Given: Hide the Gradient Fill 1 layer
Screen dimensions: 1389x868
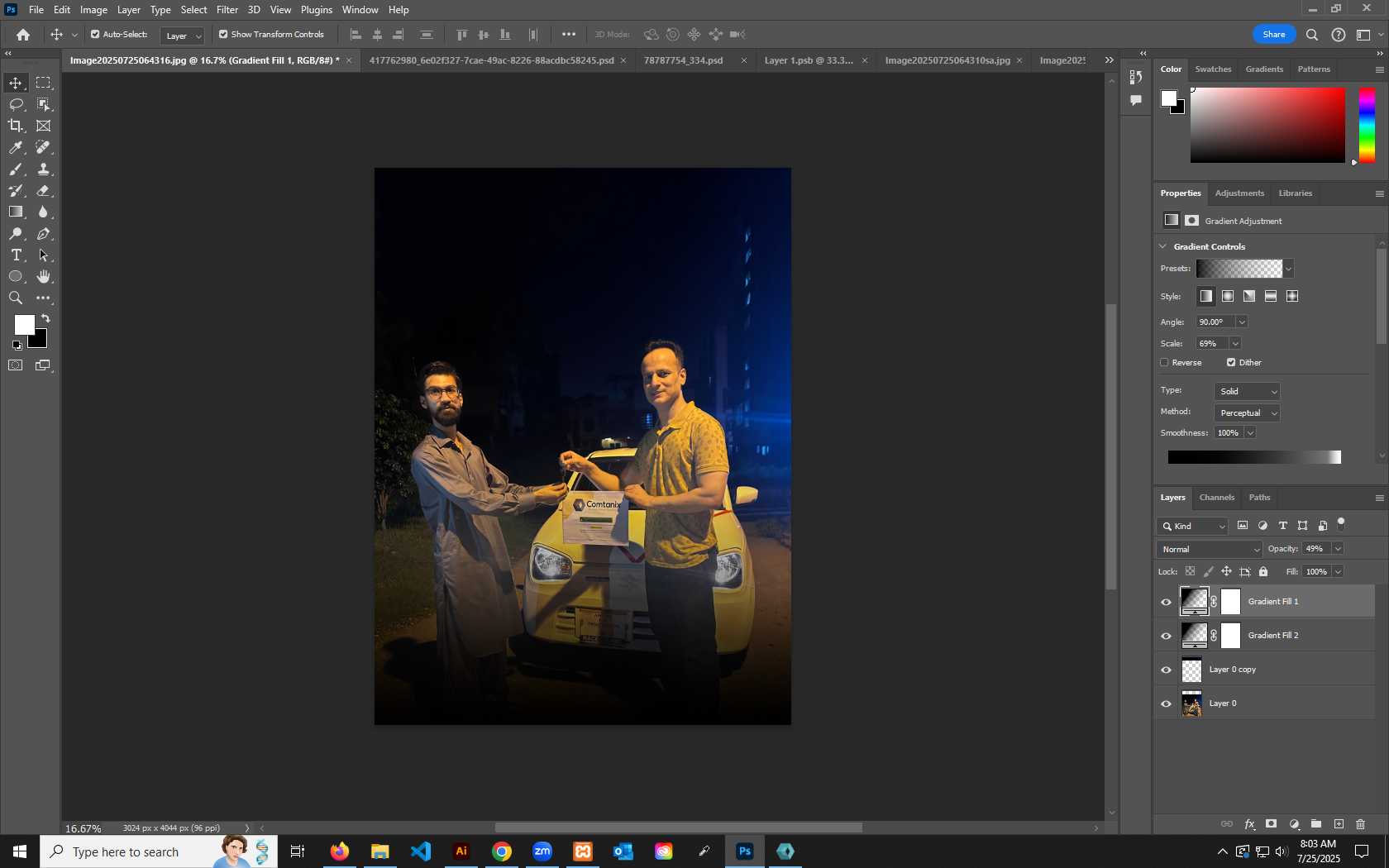Looking at the screenshot, I should [1166, 602].
